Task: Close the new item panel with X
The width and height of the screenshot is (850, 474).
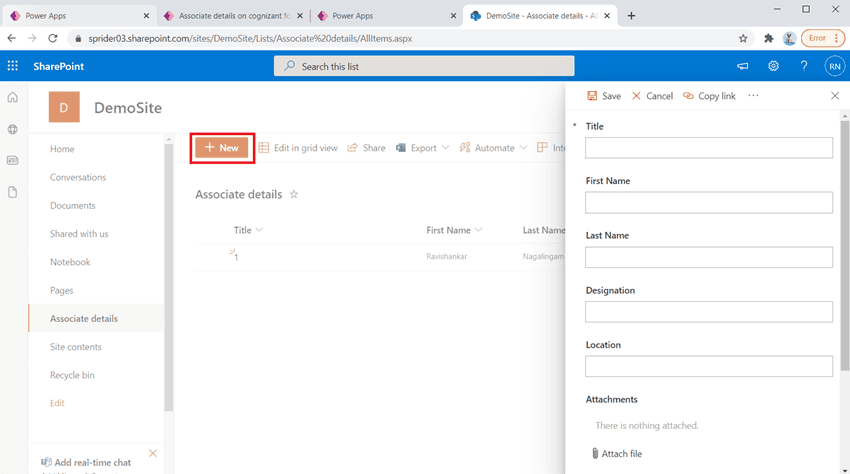Action: click(x=835, y=96)
